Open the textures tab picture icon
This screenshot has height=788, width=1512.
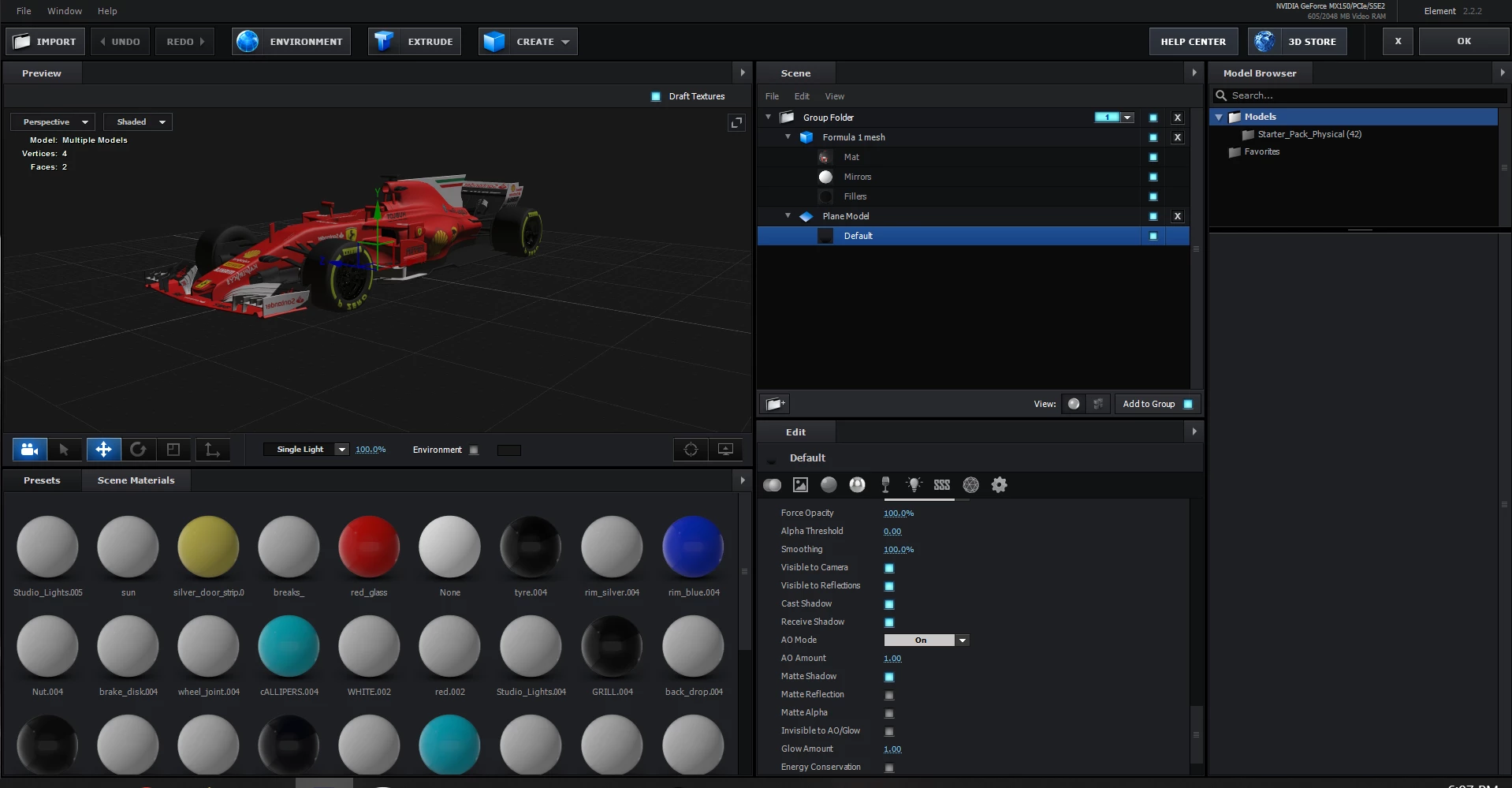801,485
